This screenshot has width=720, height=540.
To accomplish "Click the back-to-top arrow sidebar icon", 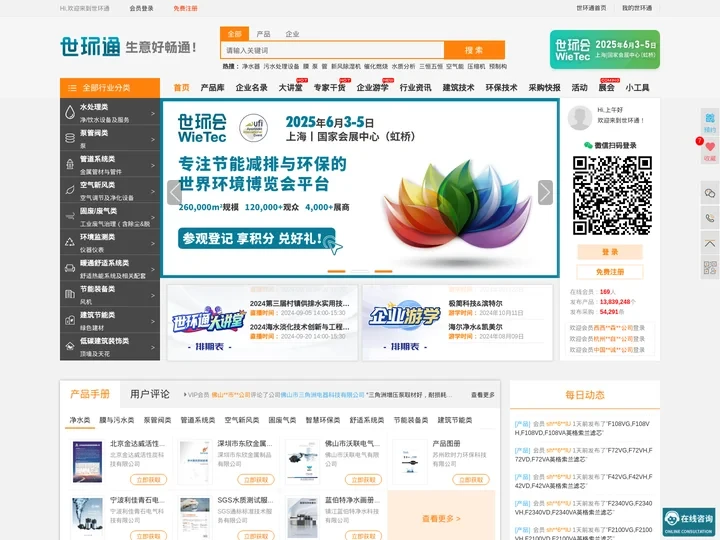I will (x=710, y=243).
